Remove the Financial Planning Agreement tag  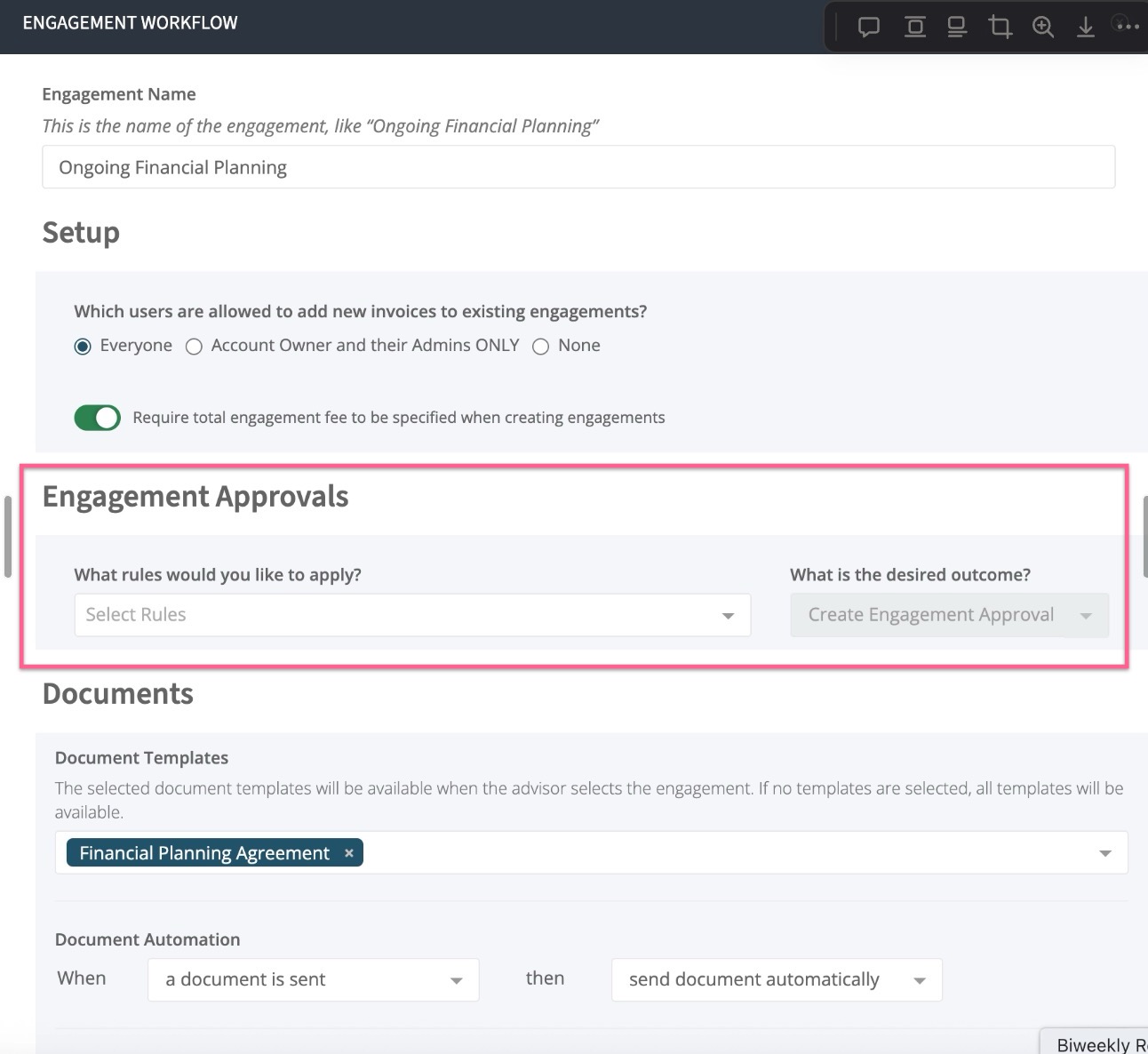click(x=349, y=853)
